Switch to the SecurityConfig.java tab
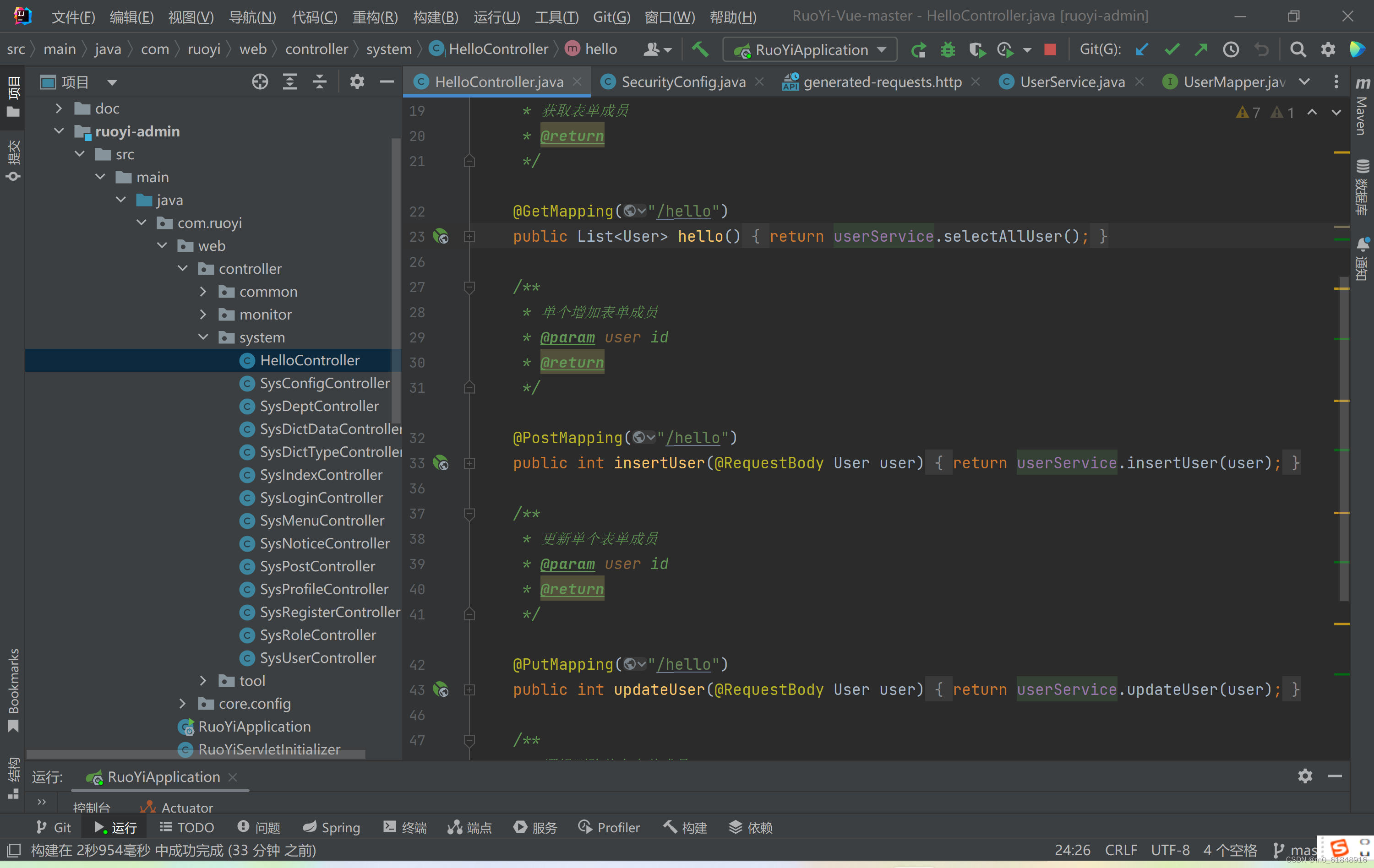1374x868 pixels. coord(683,82)
